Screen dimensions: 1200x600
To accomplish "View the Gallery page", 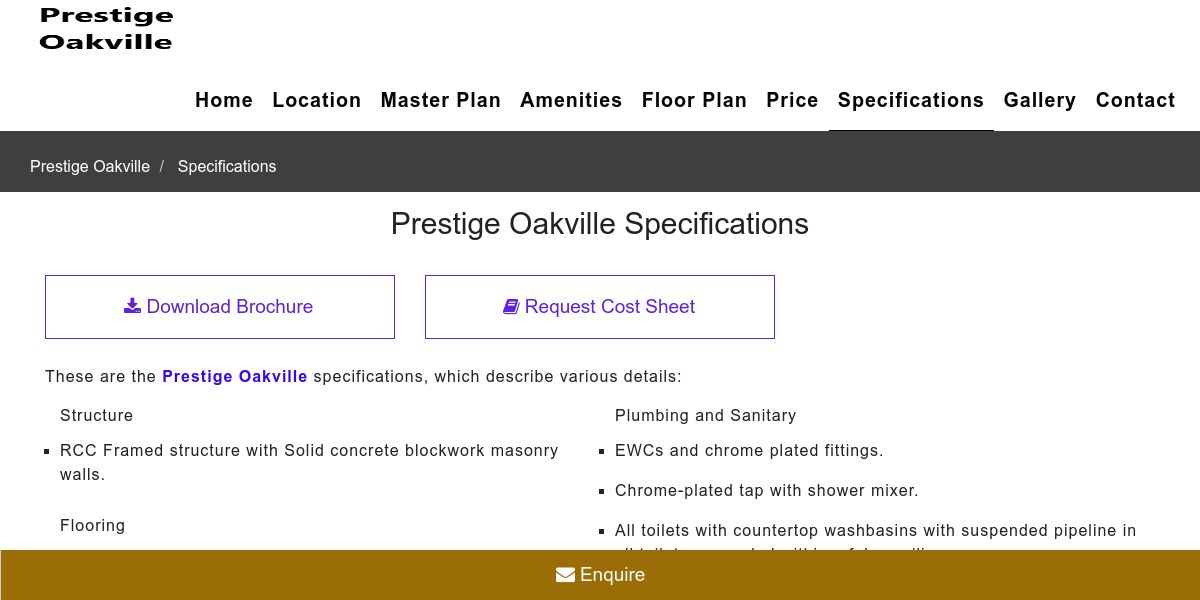I will (1039, 100).
